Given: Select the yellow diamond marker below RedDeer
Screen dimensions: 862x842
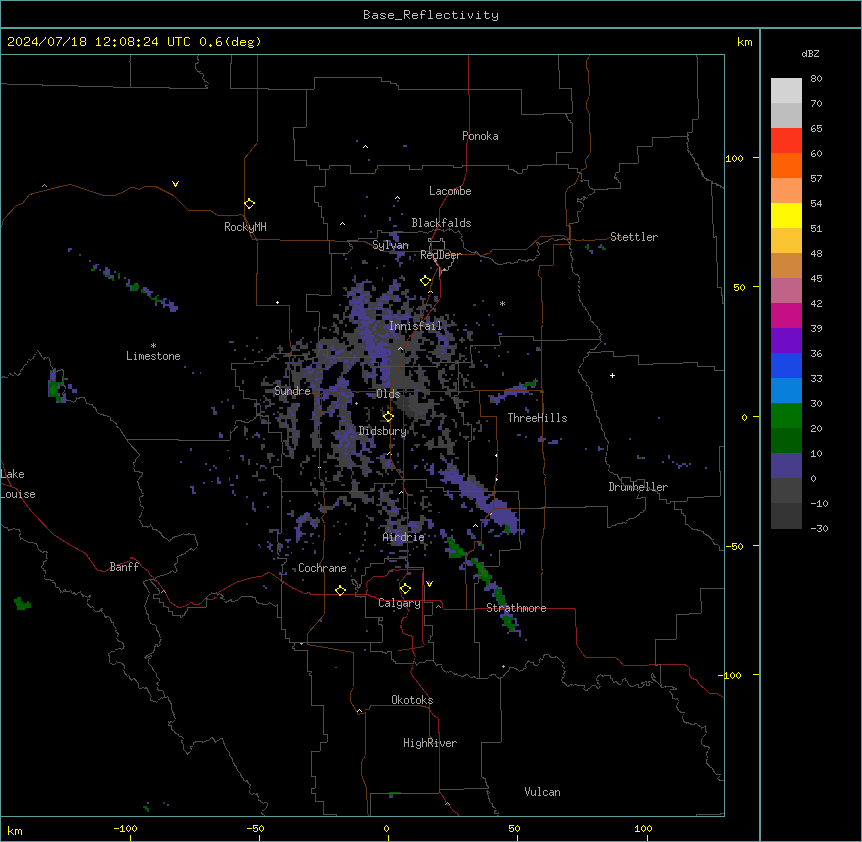Looking at the screenshot, I should pos(426,281).
